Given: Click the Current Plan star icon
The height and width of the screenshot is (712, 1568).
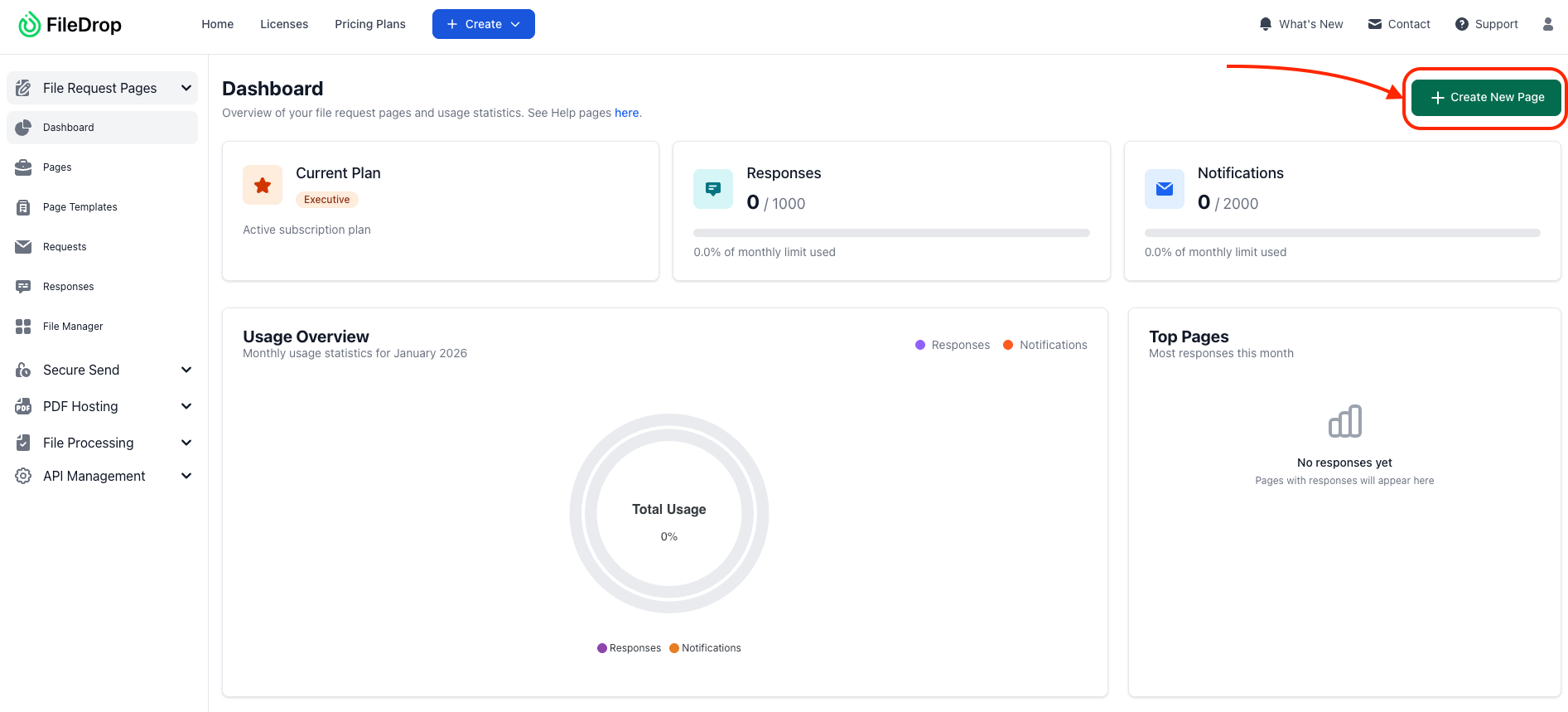Looking at the screenshot, I should tap(263, 186).
